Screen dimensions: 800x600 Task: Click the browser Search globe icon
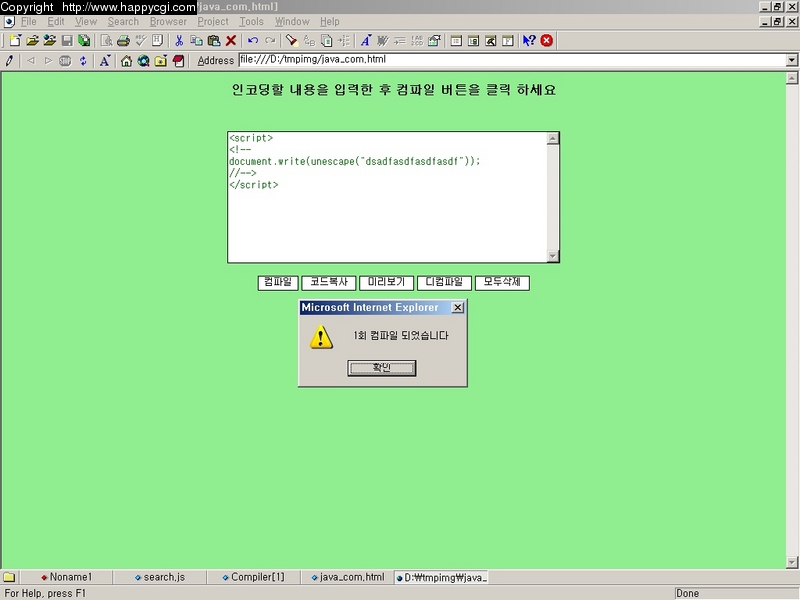coord(143,61)
